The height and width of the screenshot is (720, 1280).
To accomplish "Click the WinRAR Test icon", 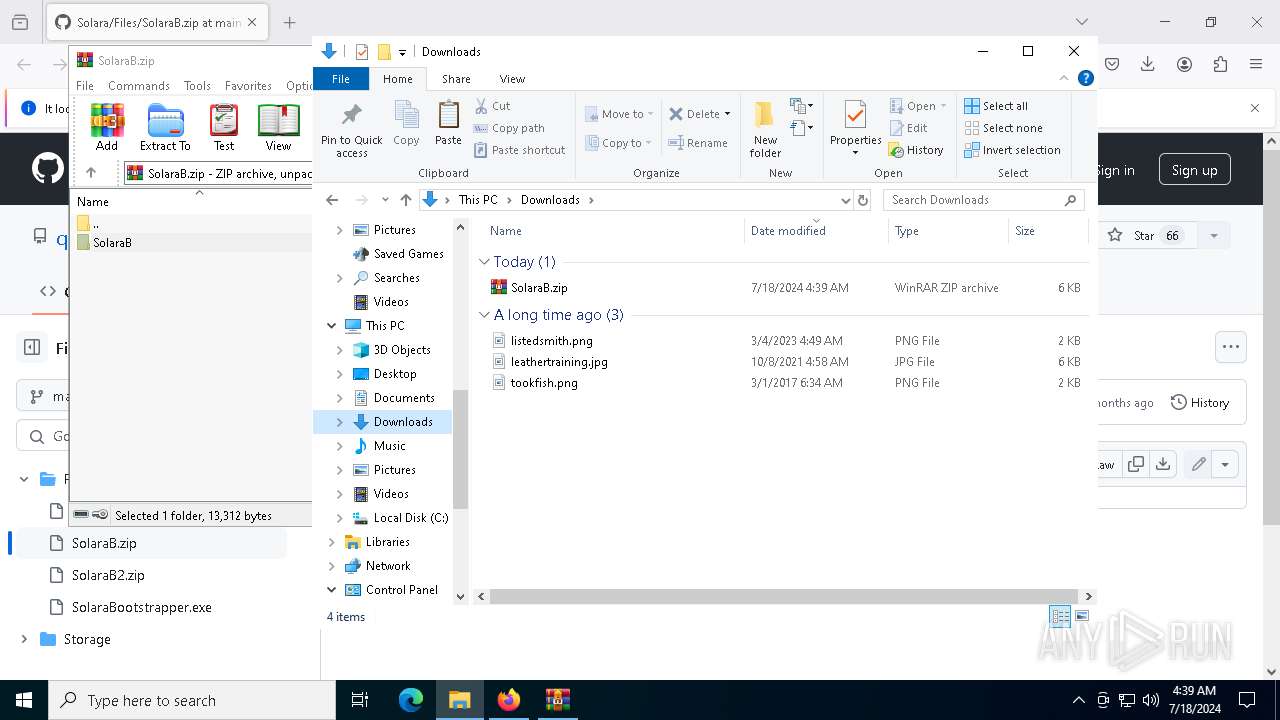I will pos(224,127).
